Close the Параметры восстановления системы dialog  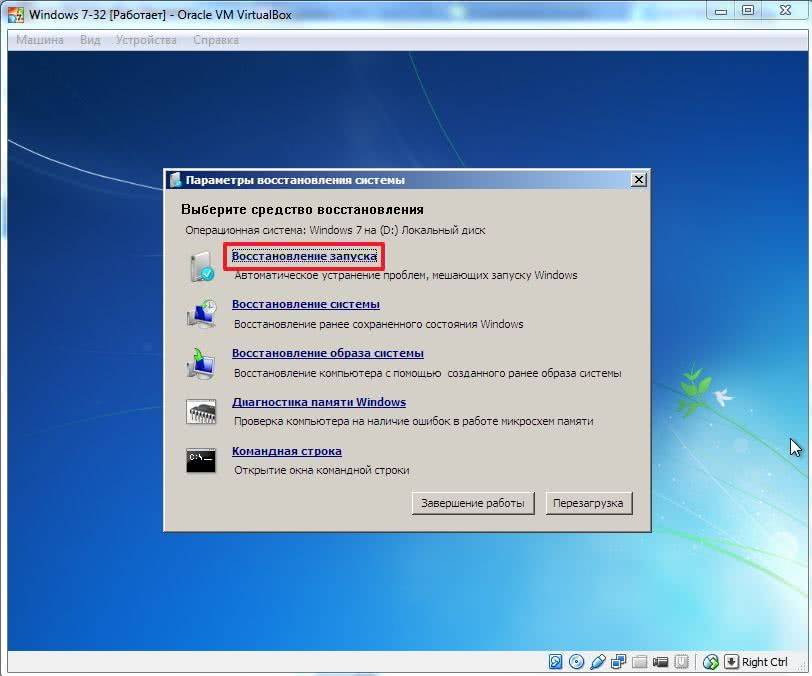pos(638,180)
